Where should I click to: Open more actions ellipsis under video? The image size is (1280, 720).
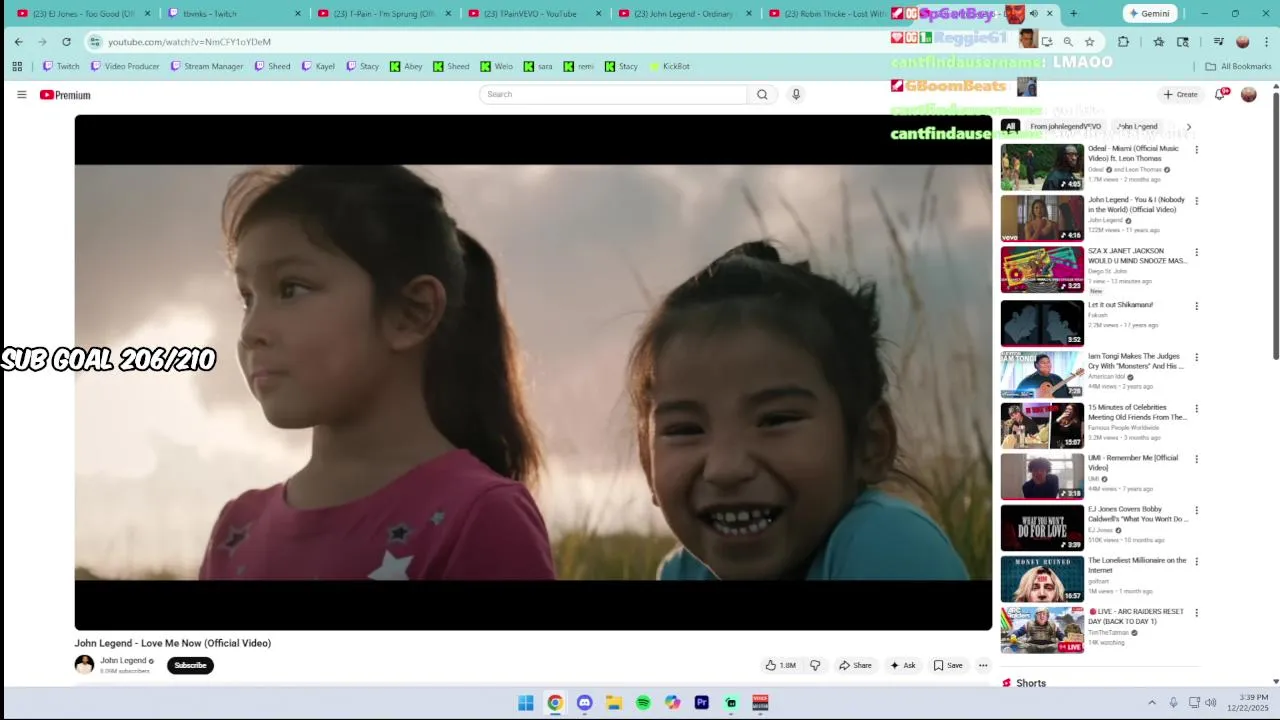(983, 665)
